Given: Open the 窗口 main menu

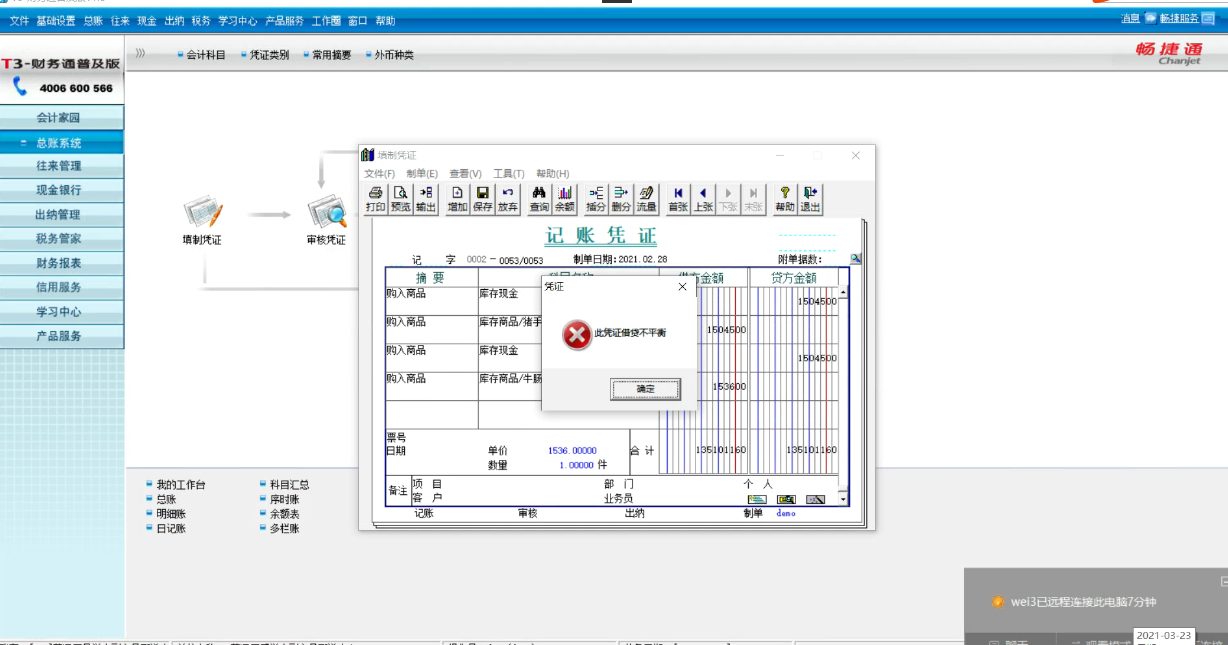Looking at the screenshot, I should 357,21.
